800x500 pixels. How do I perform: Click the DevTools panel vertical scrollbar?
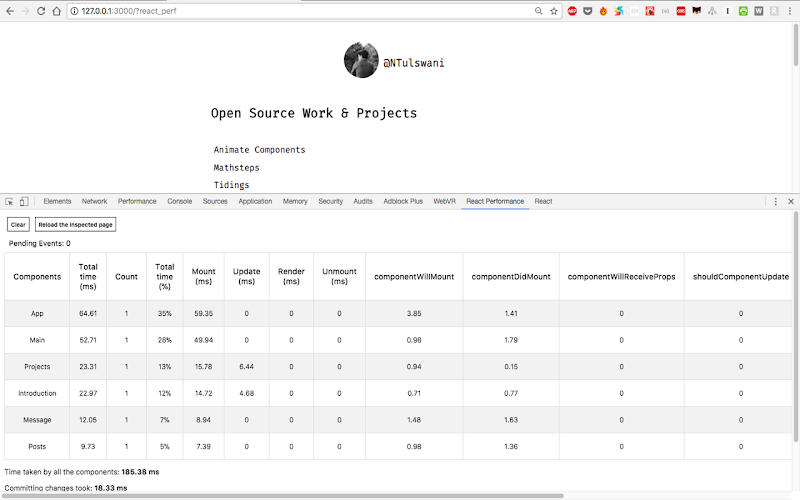point(796,328)
